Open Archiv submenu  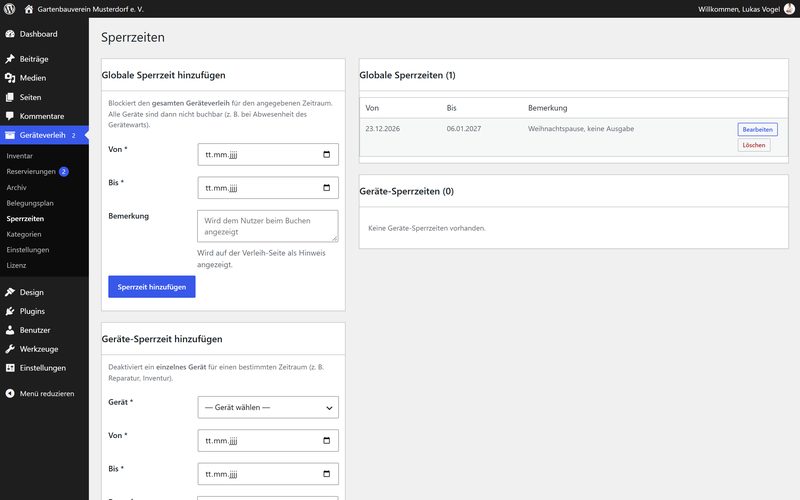point(16,187)
